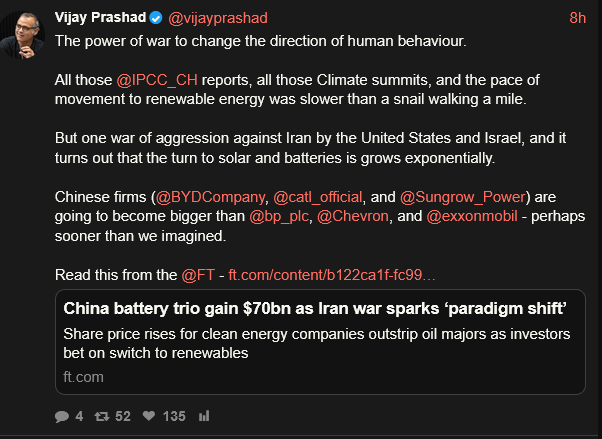Like the post with heart icon
This screenshot has height=439, width=602.
[x=148, y=415]
